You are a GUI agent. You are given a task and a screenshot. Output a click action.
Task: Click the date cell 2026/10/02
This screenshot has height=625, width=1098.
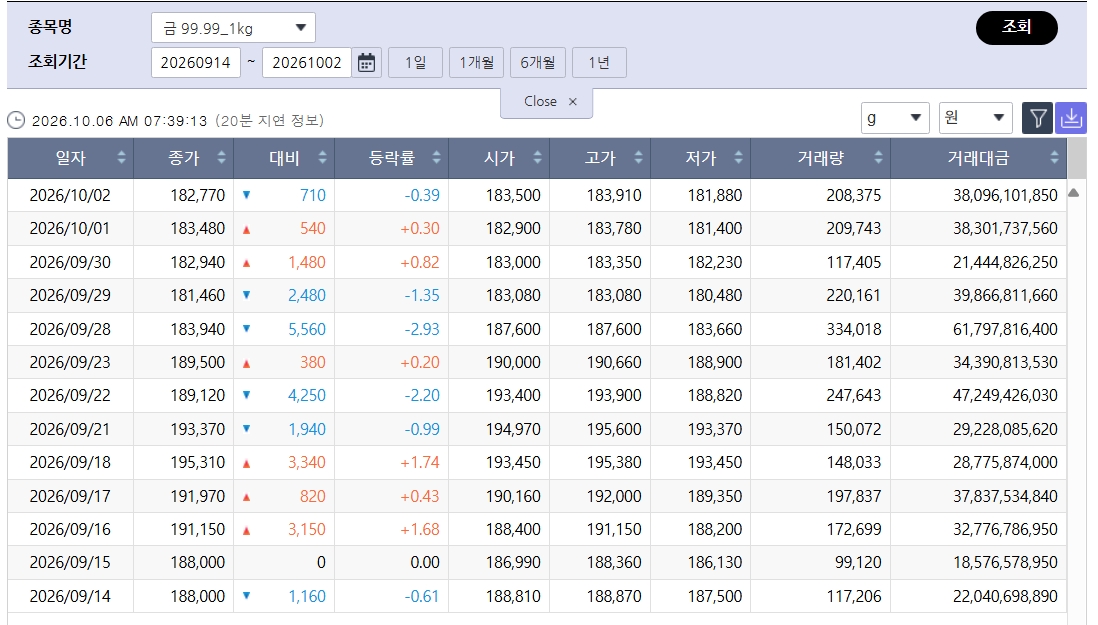point(70,195)
